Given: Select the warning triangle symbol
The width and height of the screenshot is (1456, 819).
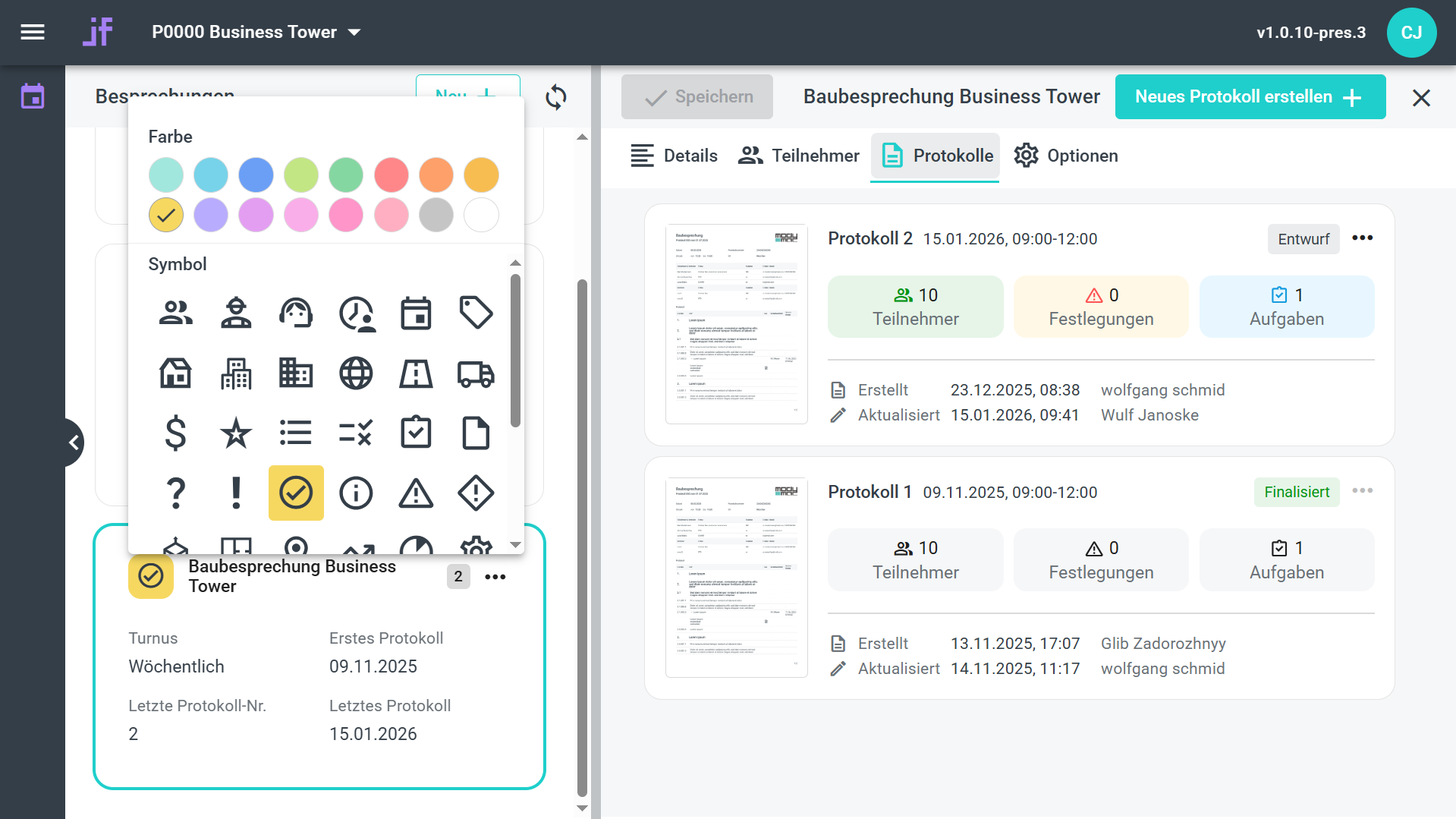Looking at the screenshot, I should coord(416,493).
